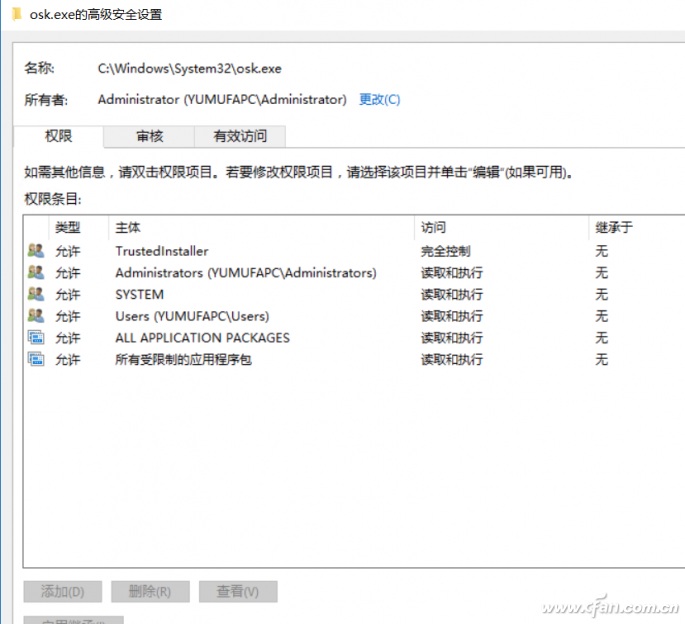This screenshot has height=624, width=685.
Task: Click the 查看(V) button
Action: (238, 592)
